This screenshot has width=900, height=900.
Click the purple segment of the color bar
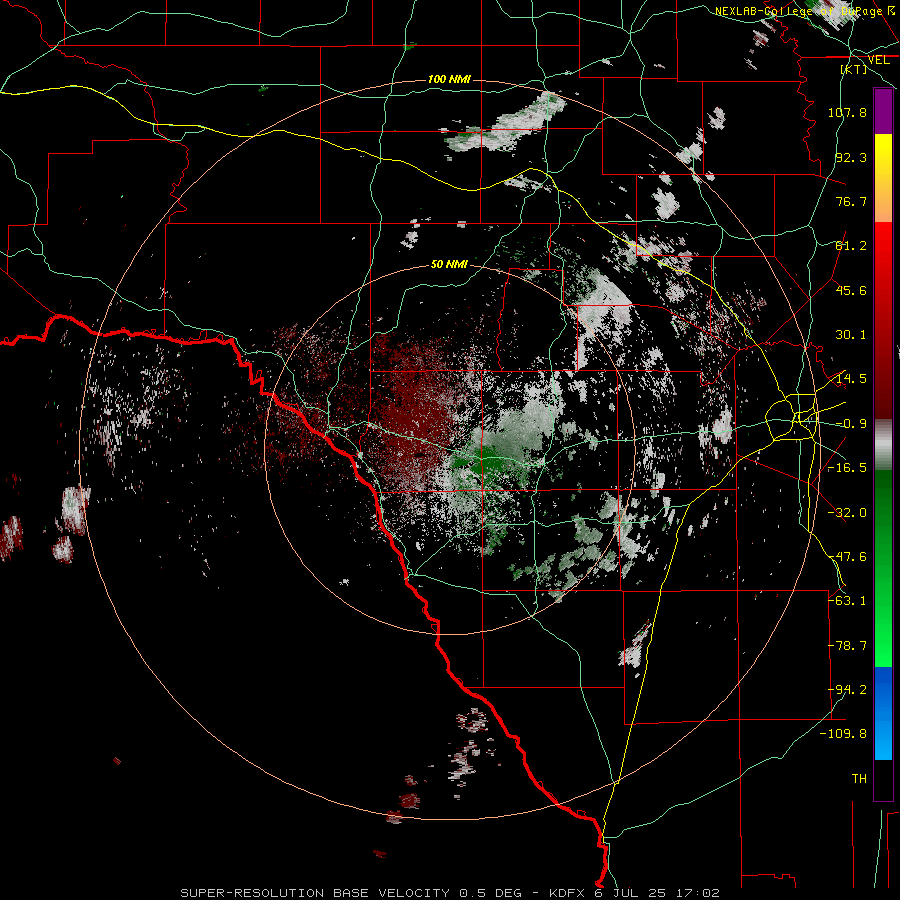883,111
